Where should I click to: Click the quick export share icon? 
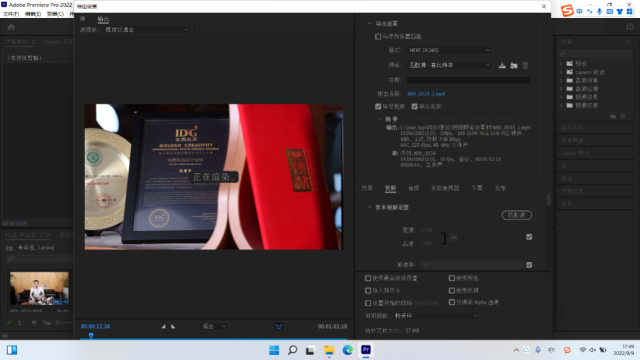coord(630,26)
